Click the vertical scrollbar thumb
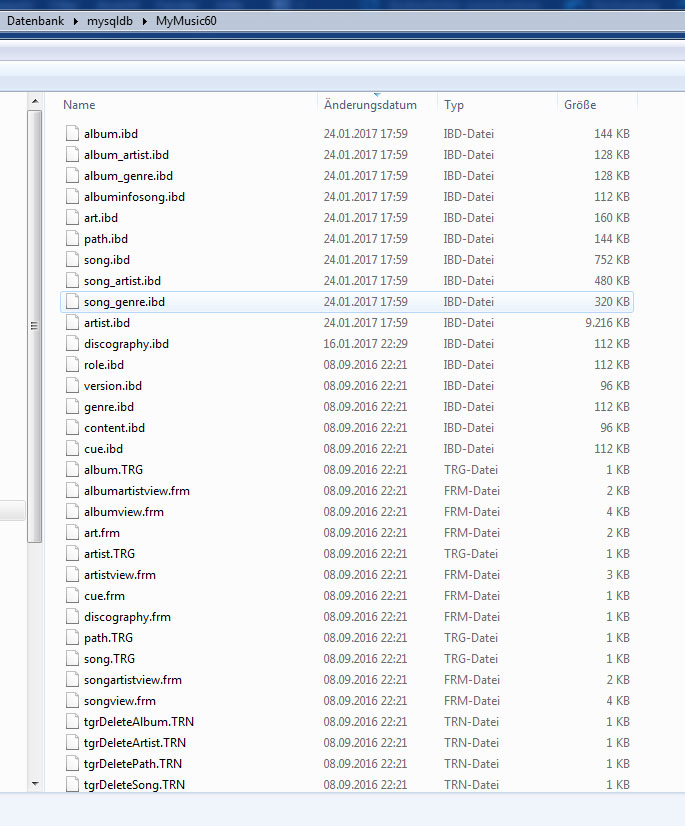This screenshot has width=685, height=826. pyautogui.click(x=35, y=326)
